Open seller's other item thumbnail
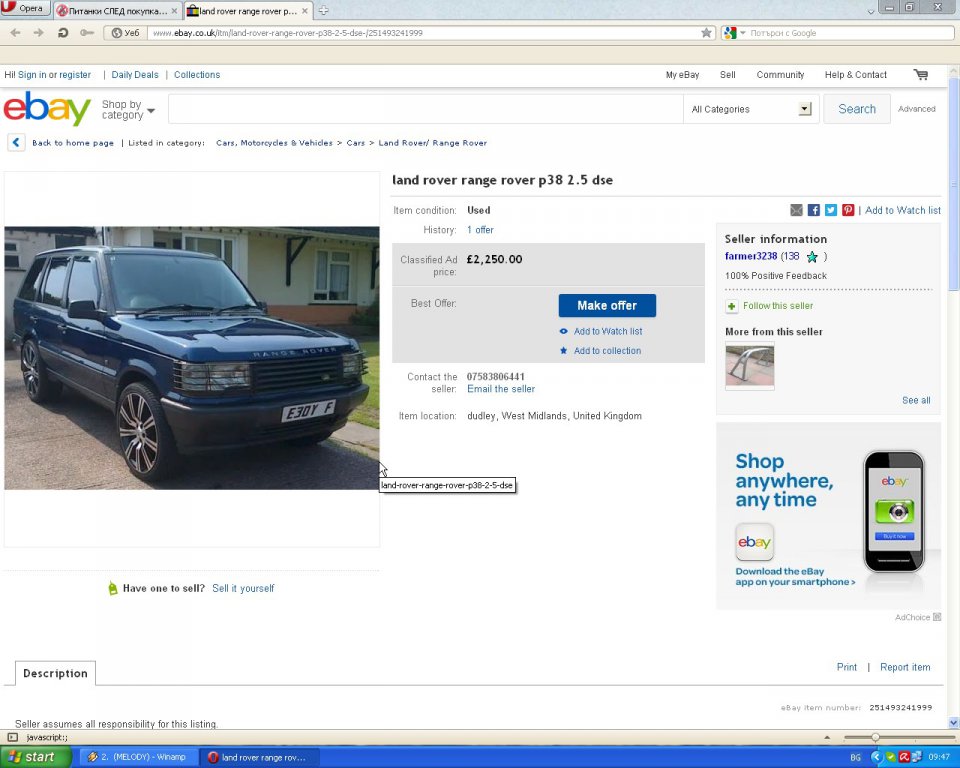Image resolution: width=960 pixels, height=768 pixels. (x=749, y=366)
